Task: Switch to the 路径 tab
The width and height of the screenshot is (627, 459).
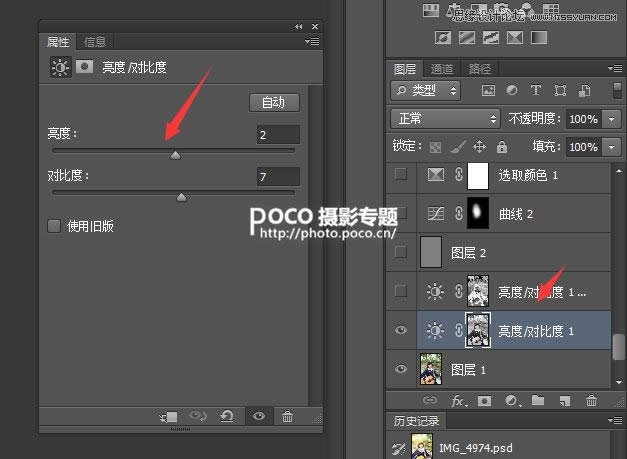Action: tap(479, 69)
